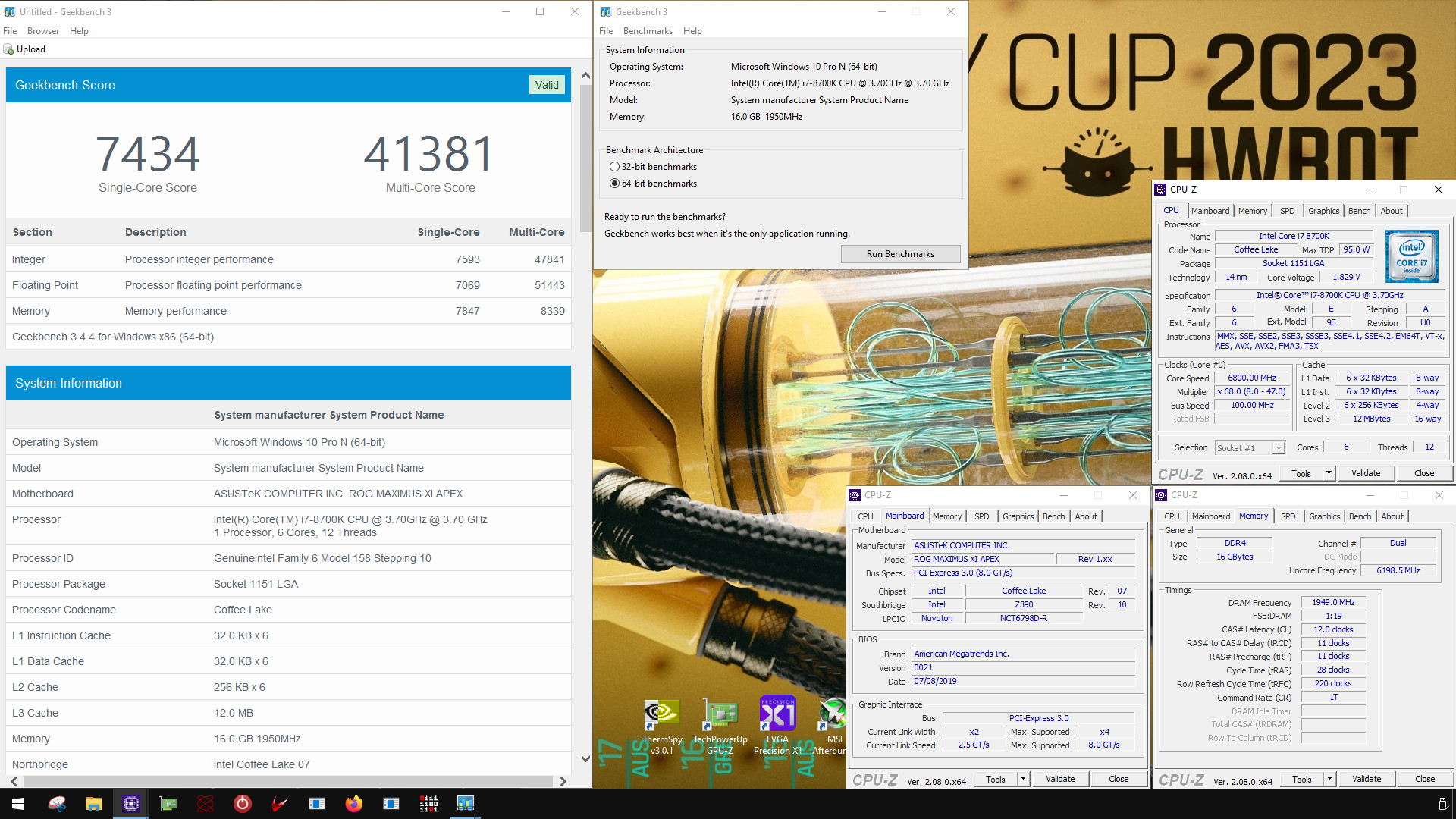This screenshot has height=819, width=1456.
Task: Click the Upload icon in Geekbench toolbar
Action: coord(9,49)
